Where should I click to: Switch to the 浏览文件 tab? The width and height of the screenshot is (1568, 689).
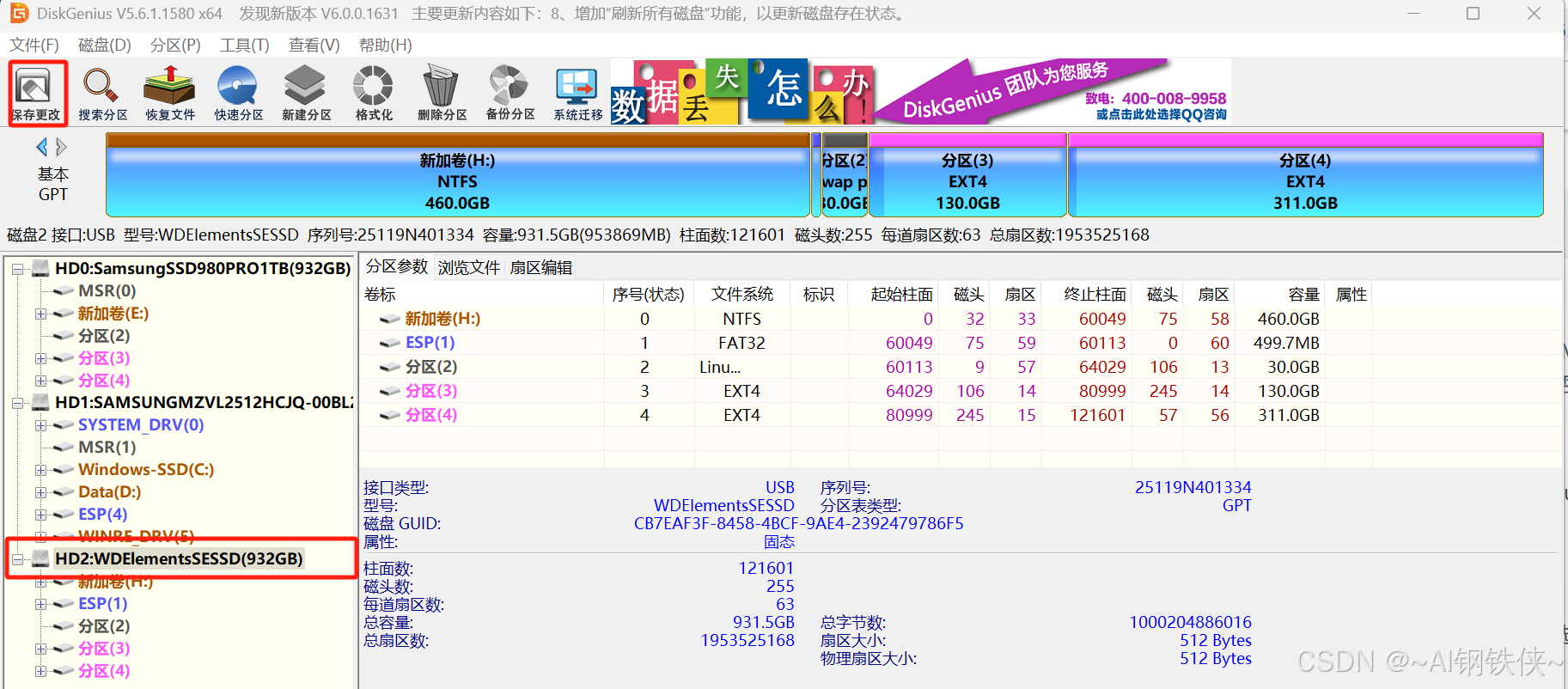pos(469,267)
